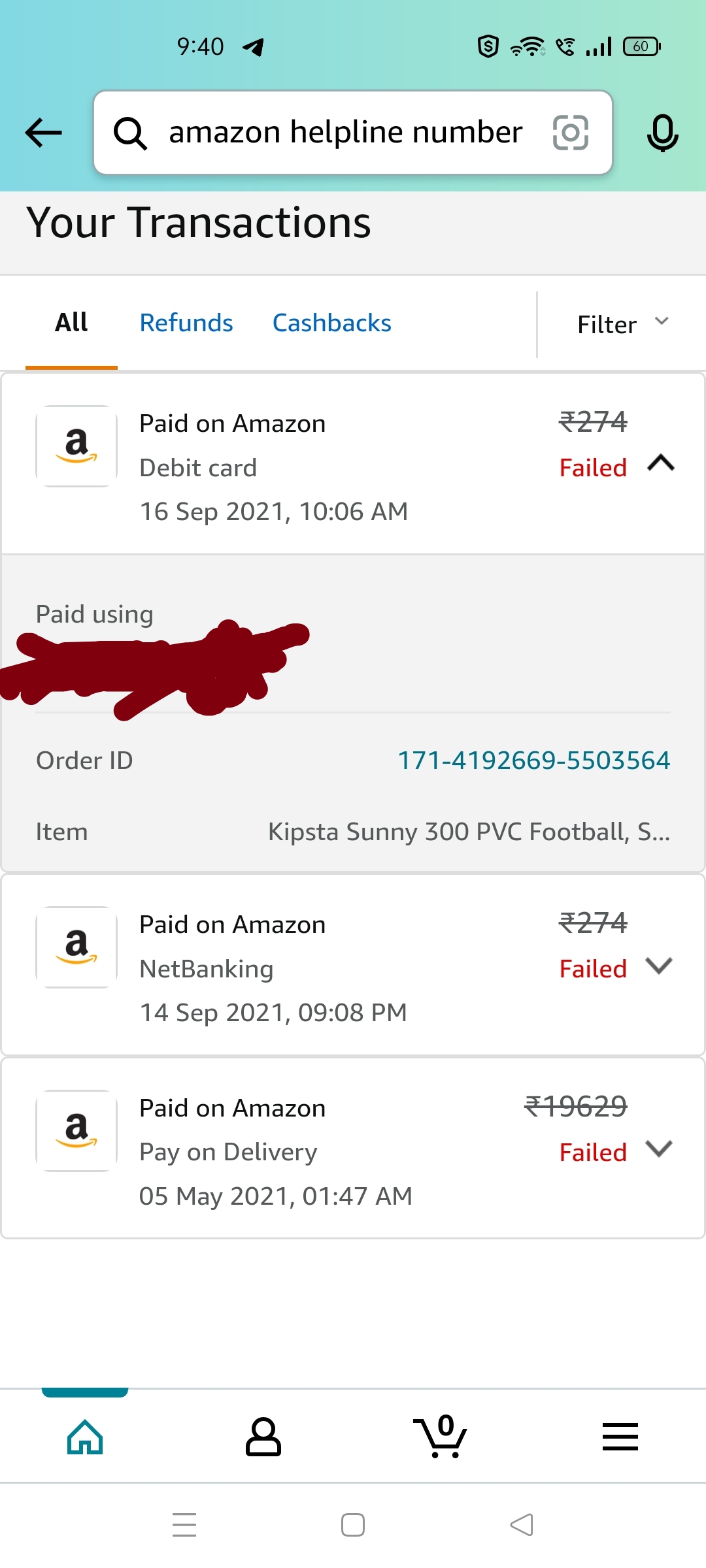Expand the NetBanking failed transaction
706x1568 pixels.
tap(659, 966)
